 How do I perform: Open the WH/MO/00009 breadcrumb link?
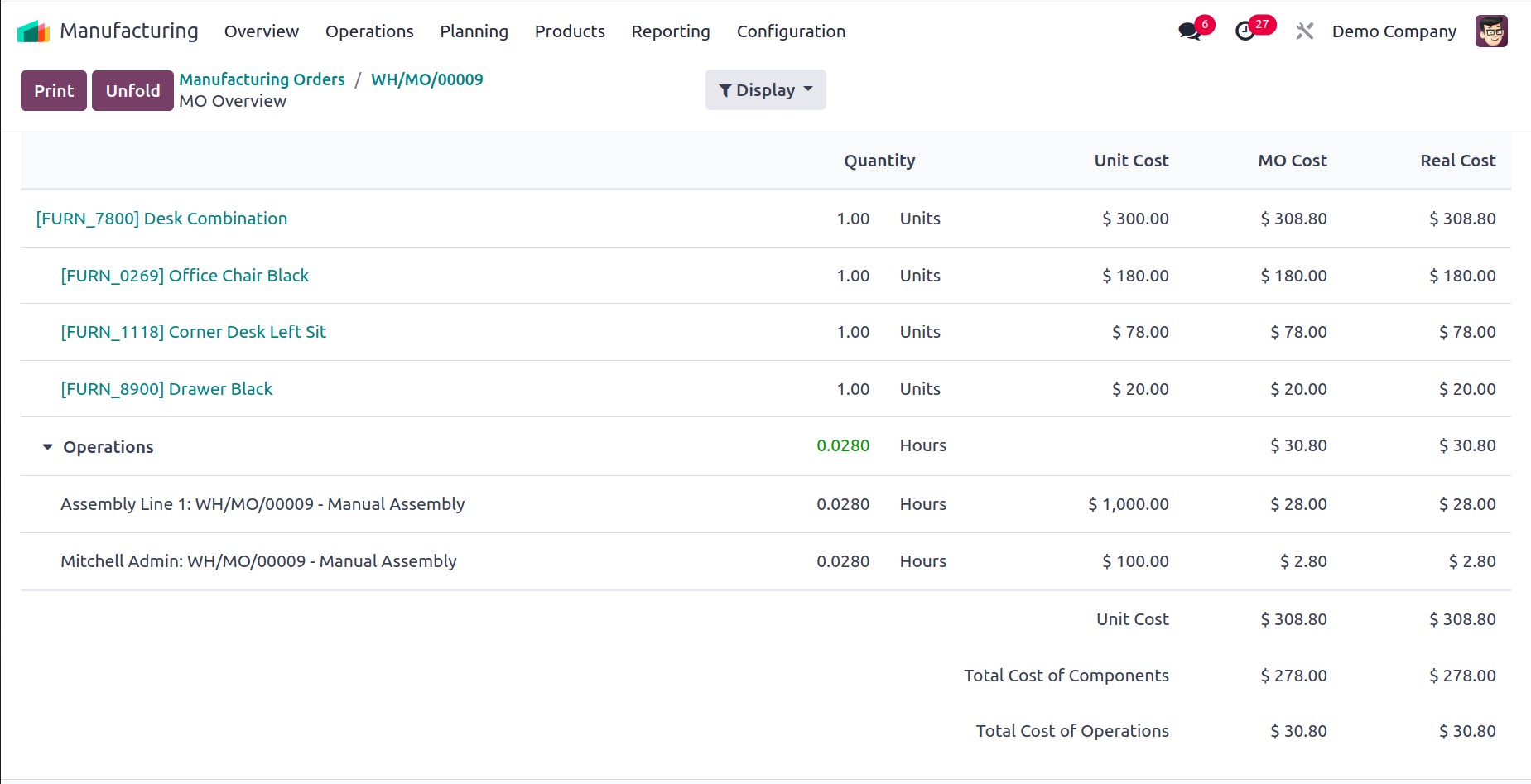[426, 79]
